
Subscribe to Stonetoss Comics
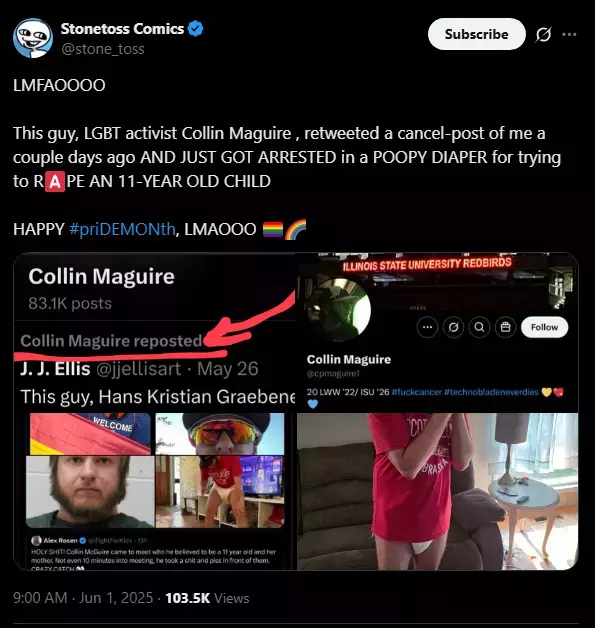pyautogui.click(x=476, y=34)
